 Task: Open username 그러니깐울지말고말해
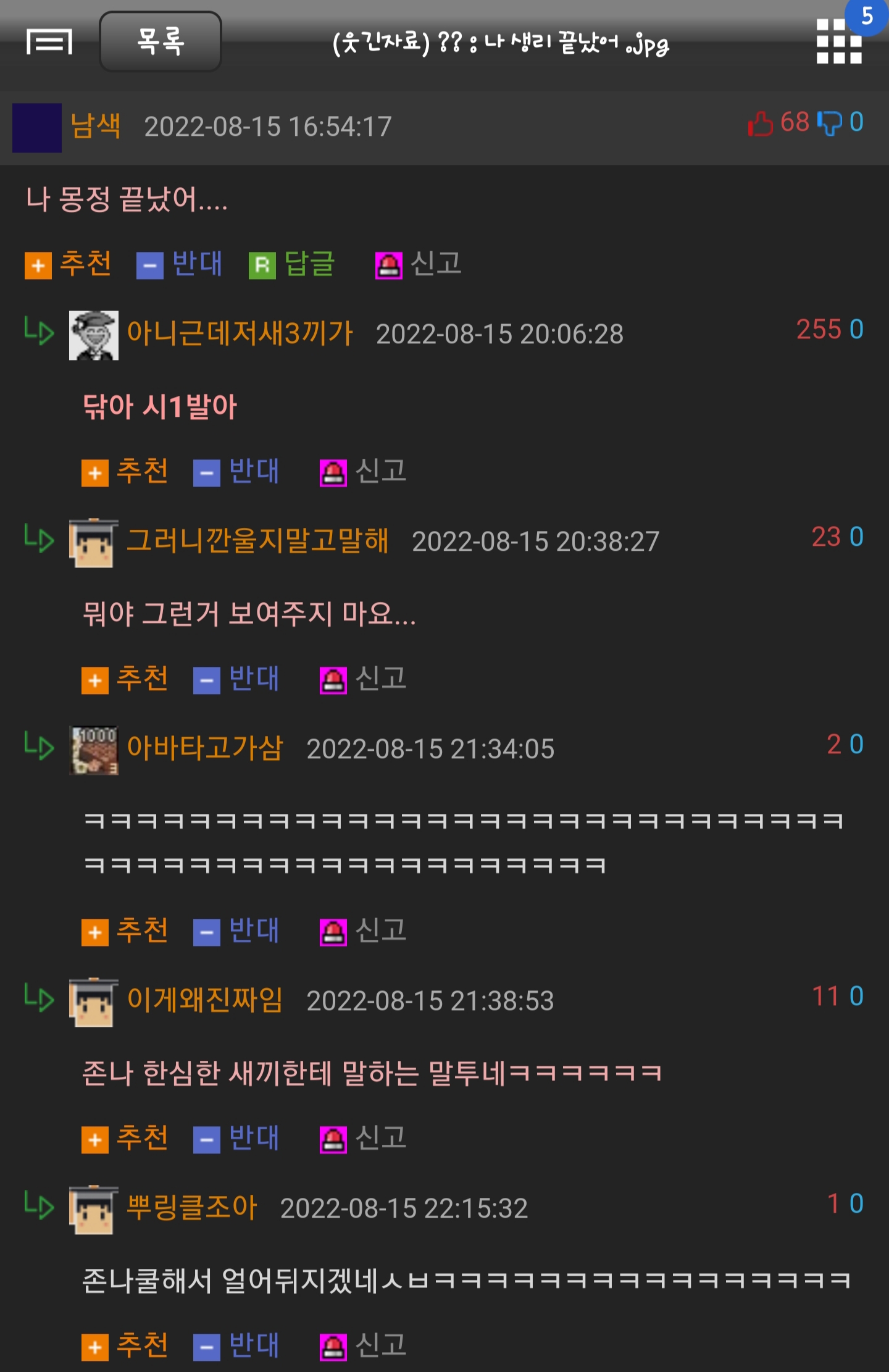coord(257,540)
